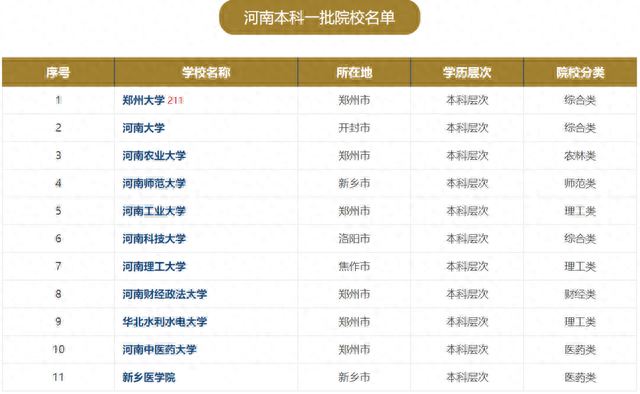The width and height of the screenshot is (640, 394).
Task: Open the 河南大学 school link
Action: 143,128
